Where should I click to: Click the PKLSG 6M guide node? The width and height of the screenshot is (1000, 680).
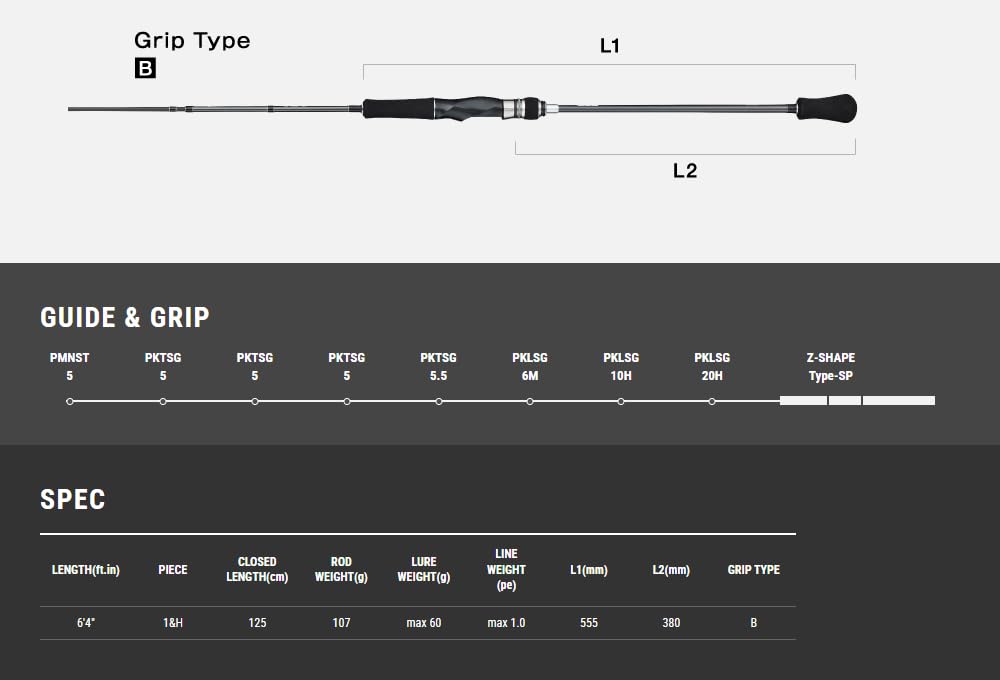(x=529, y=401)
